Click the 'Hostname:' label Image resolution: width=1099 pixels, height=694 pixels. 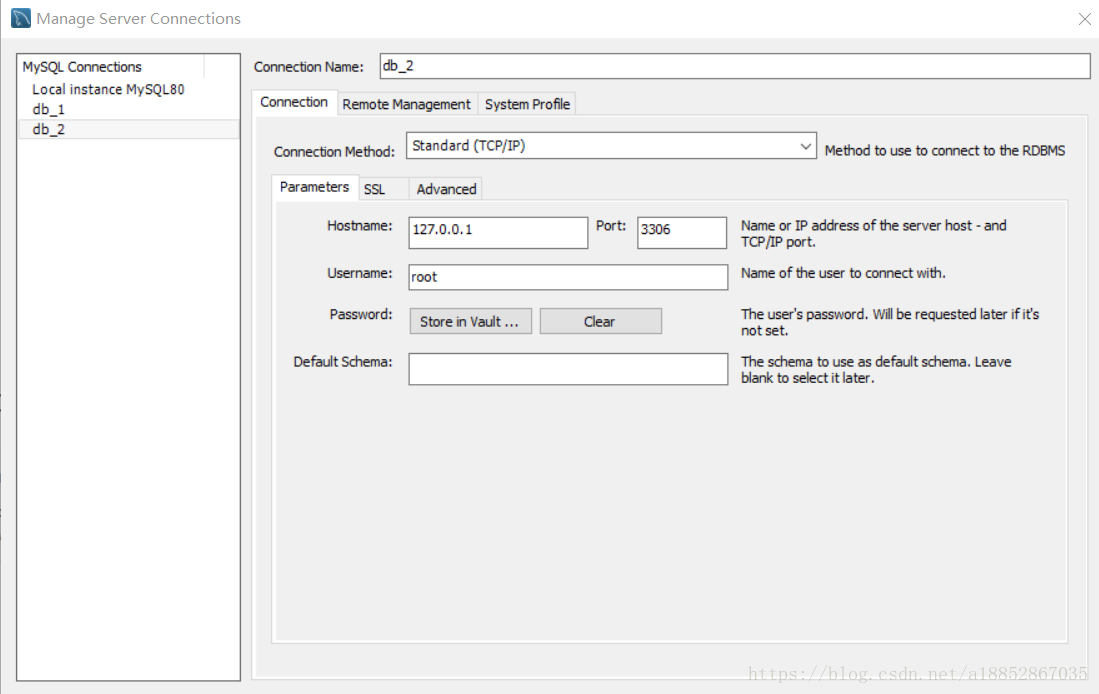pyautogui.click(x=360, y=226)
